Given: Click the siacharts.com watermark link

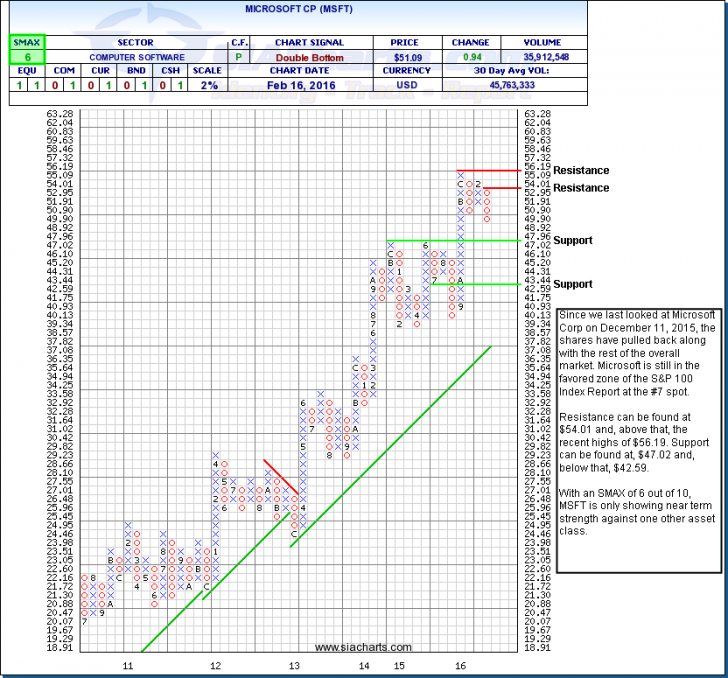Looking at the screenshot, I should 346,648.
